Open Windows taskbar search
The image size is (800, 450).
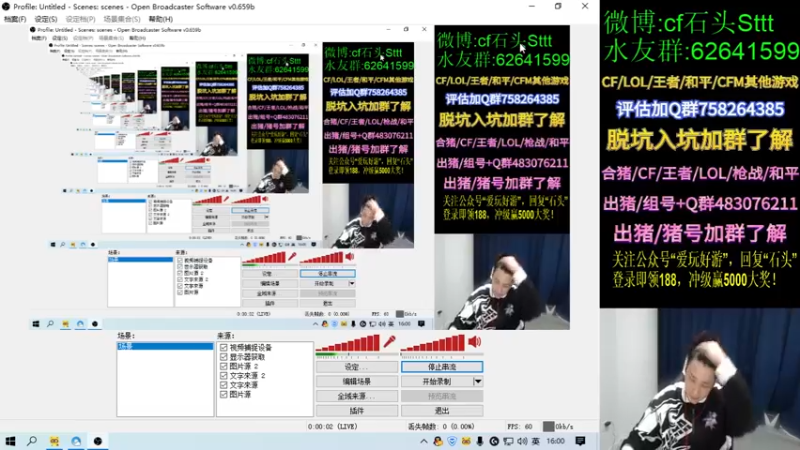32,441
